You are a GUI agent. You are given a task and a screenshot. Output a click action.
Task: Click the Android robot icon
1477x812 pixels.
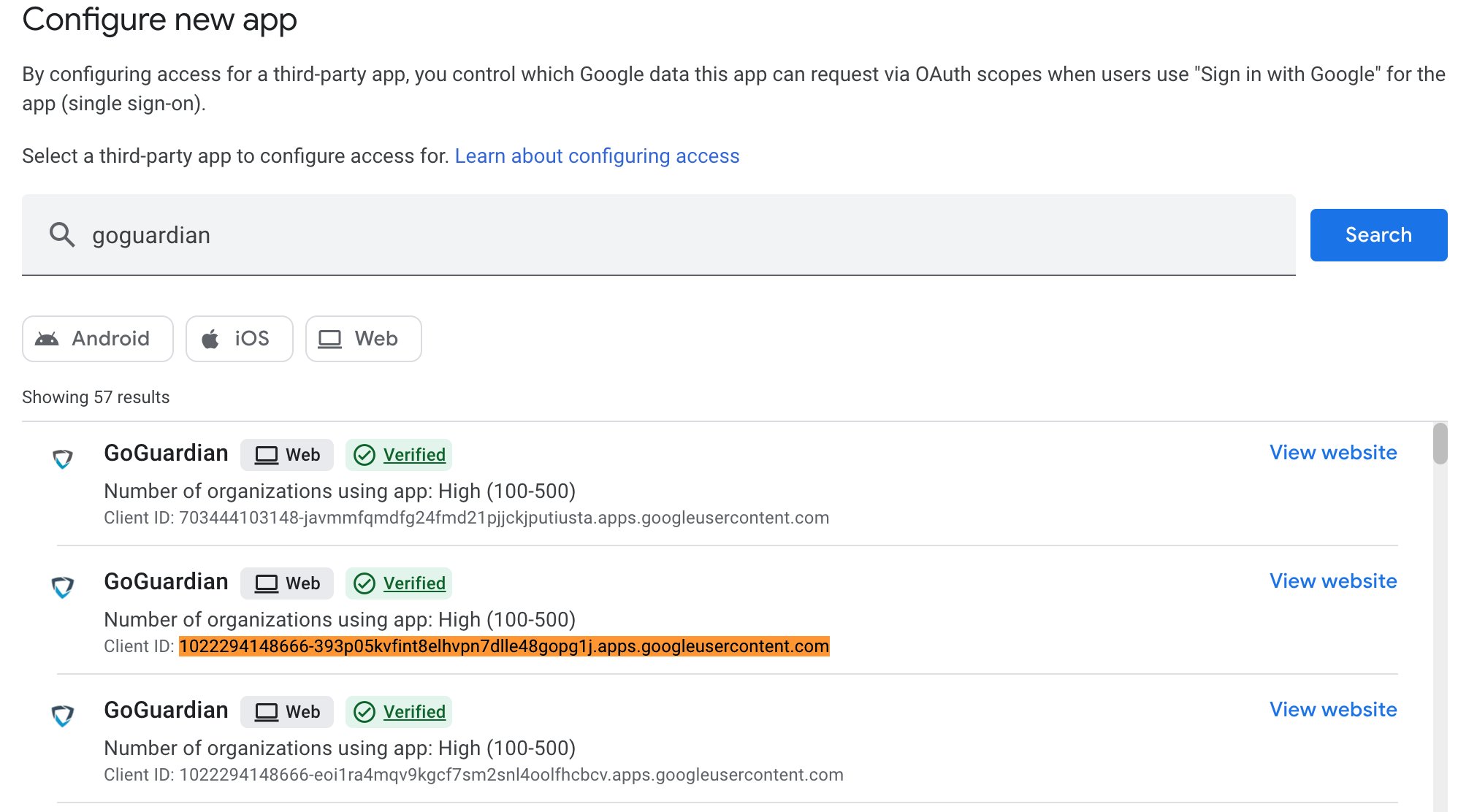[x=47, y=339]
